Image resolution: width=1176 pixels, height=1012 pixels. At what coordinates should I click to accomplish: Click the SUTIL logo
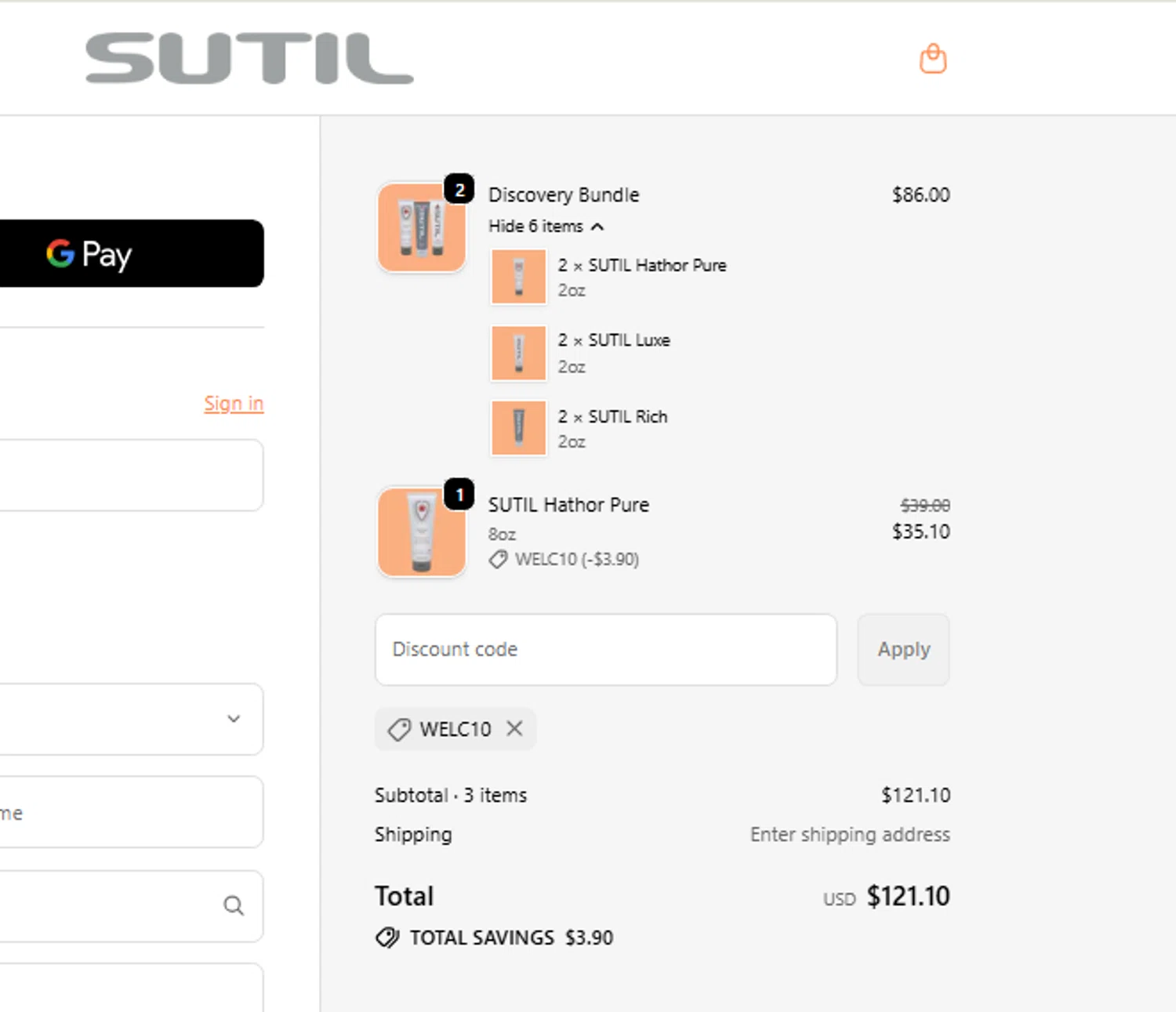point(249,58)
